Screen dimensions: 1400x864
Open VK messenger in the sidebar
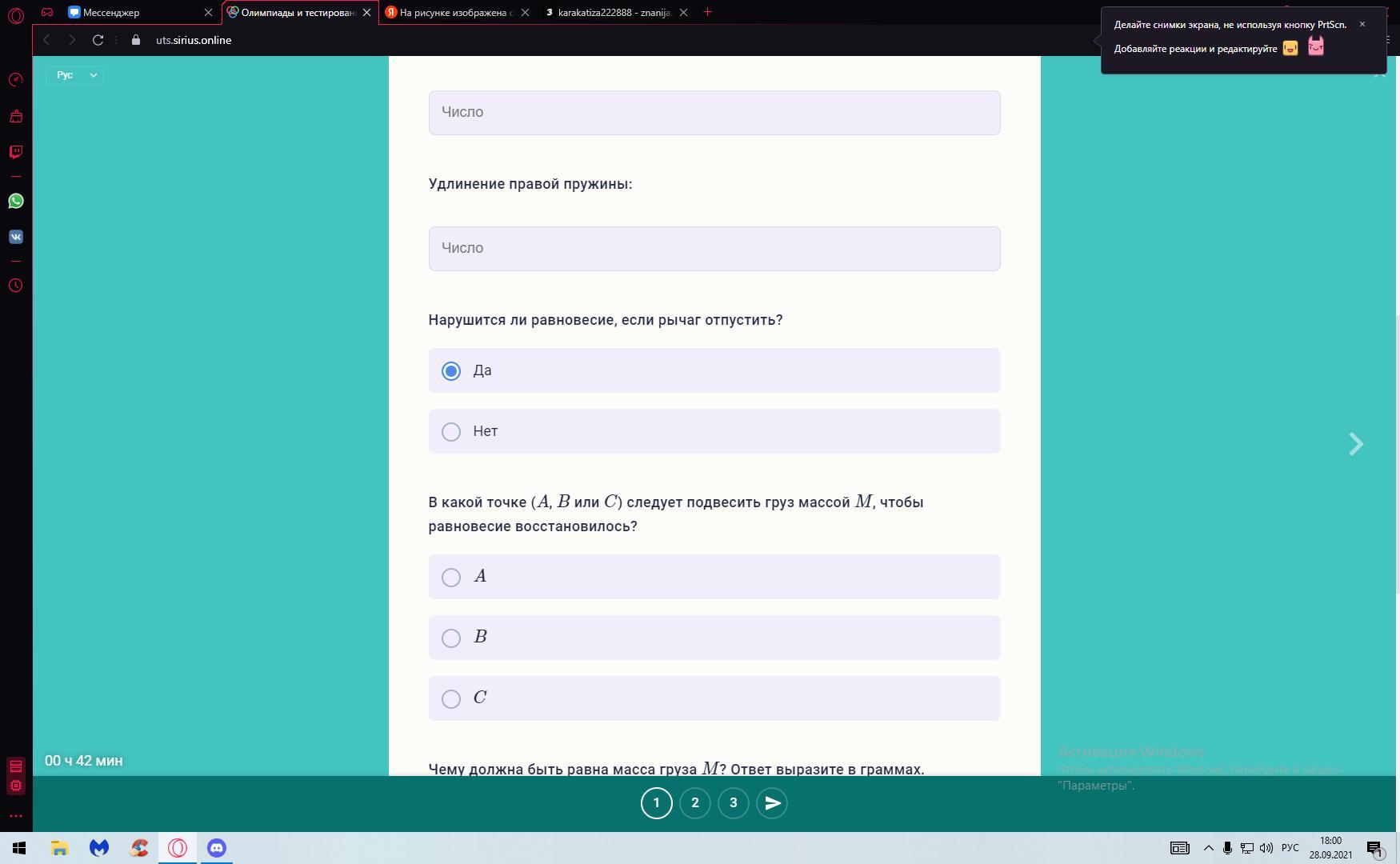pos(16,237)
